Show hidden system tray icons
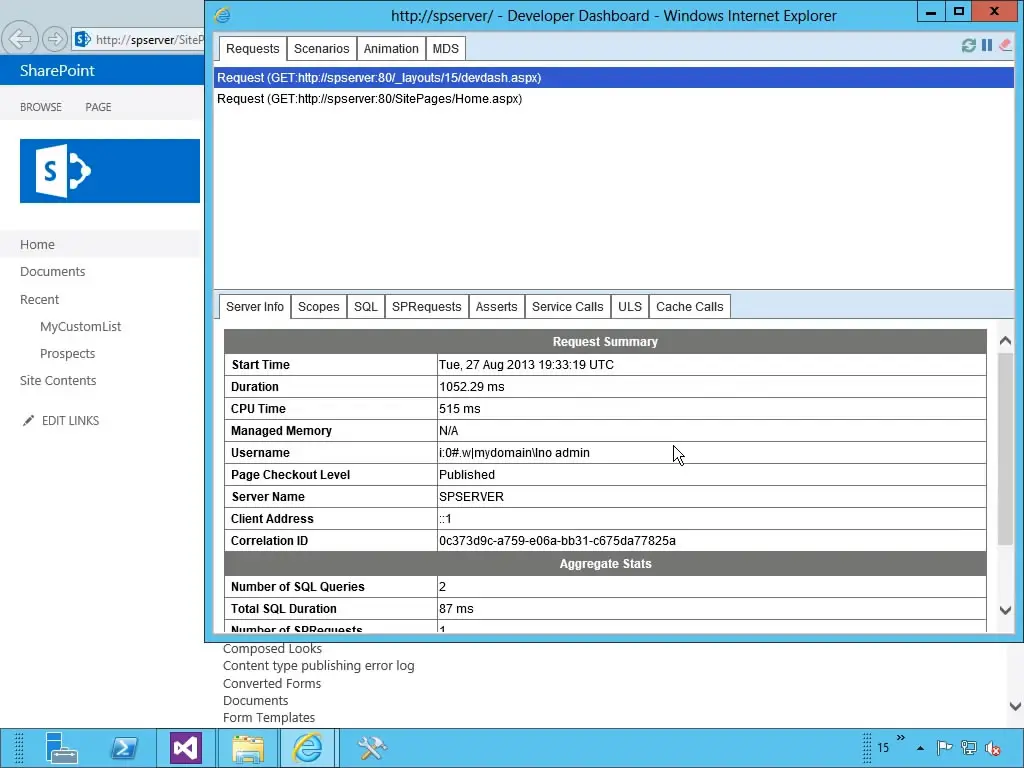The width and height of the screenshot is (1024, 768). tap(920, 748)
